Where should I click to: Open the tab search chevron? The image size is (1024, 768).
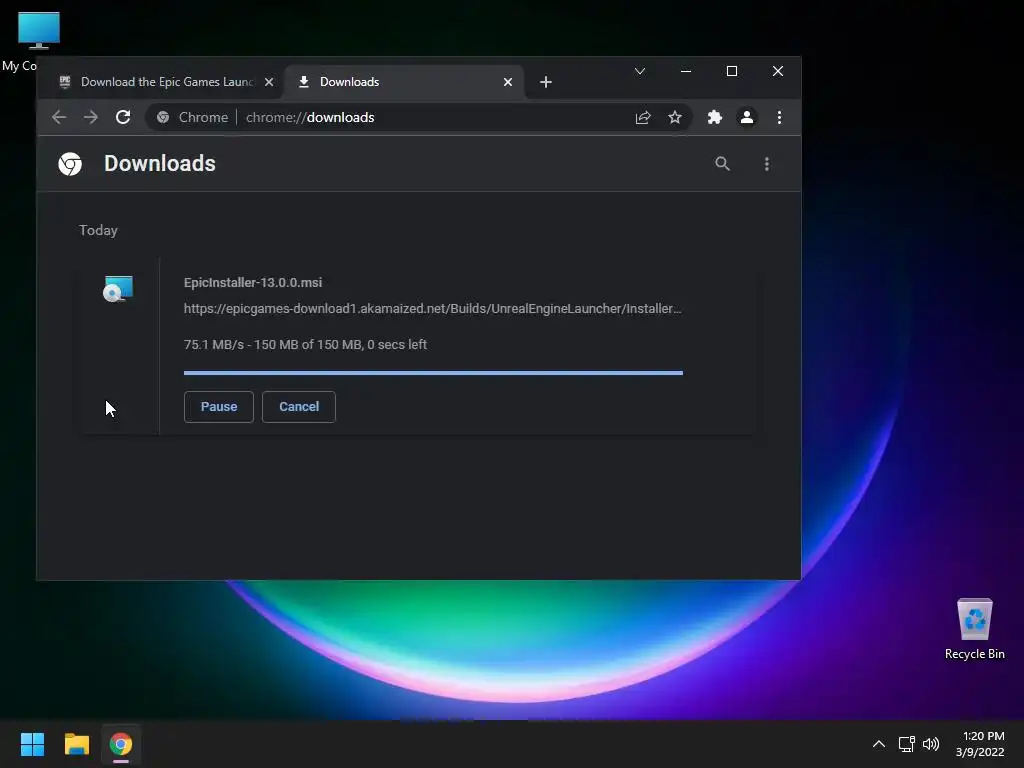click(640, 71)
